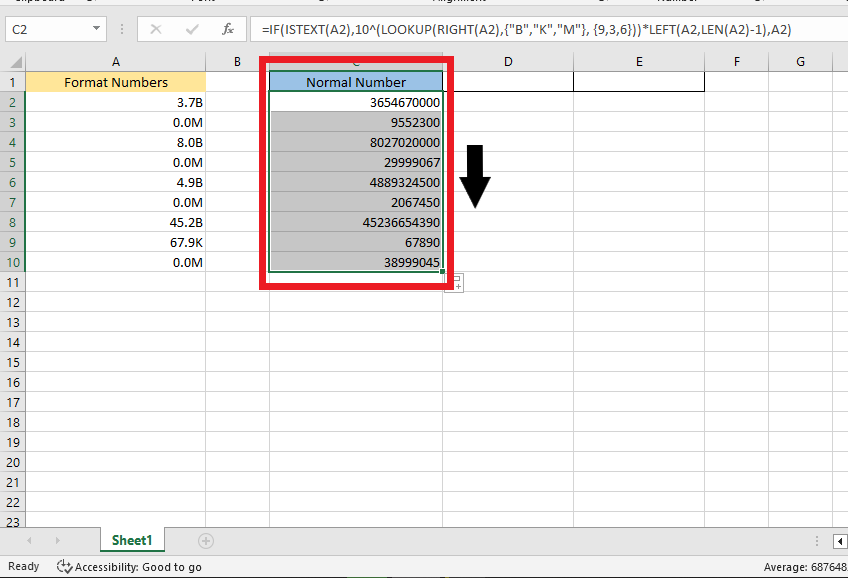Cancel formula entry with the X icon
Image resolution: width=848 pixels, height=578 pixels.
pyautogui.click(x=156, y=29)
